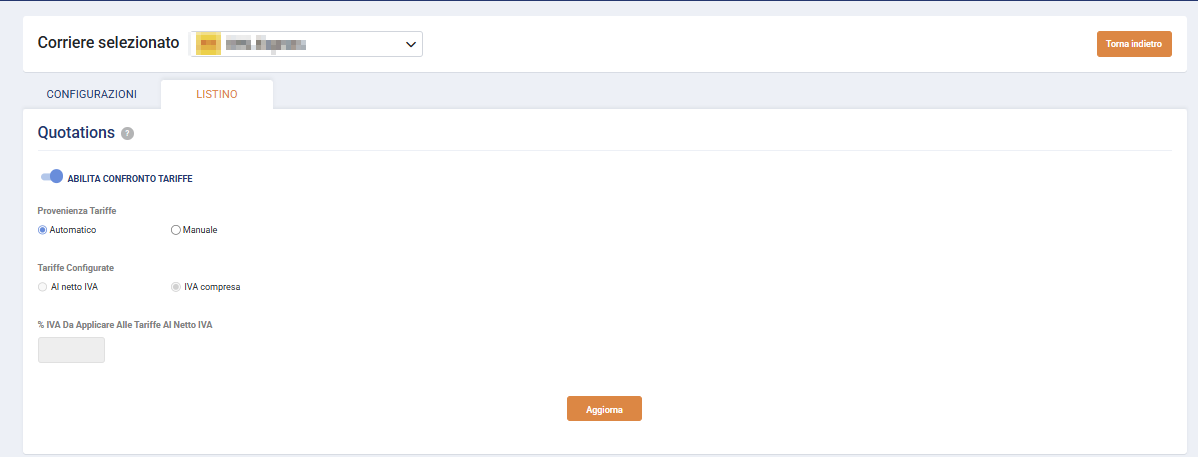The height and width of the screenshot is (457, 1198).
Task: Pick the Al netto IVA radio button
Action: tap(43, 287)
